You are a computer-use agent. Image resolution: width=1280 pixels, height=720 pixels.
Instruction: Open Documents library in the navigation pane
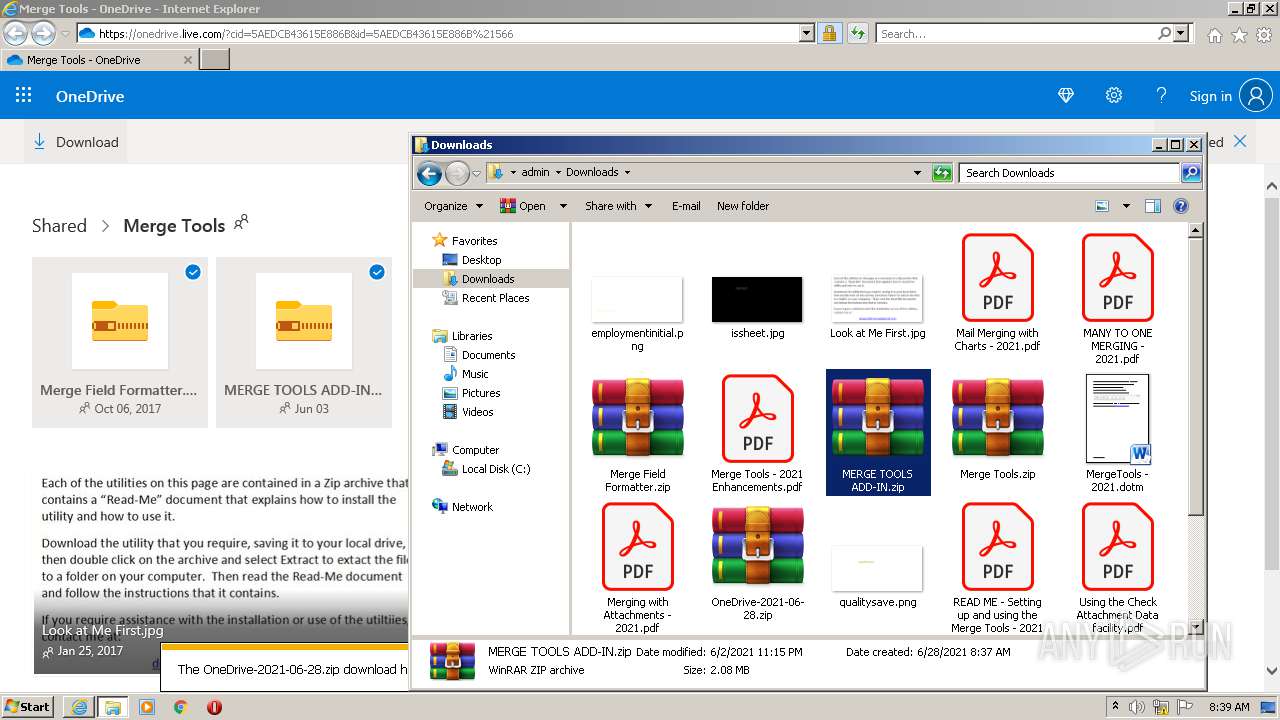pos(488,355)
